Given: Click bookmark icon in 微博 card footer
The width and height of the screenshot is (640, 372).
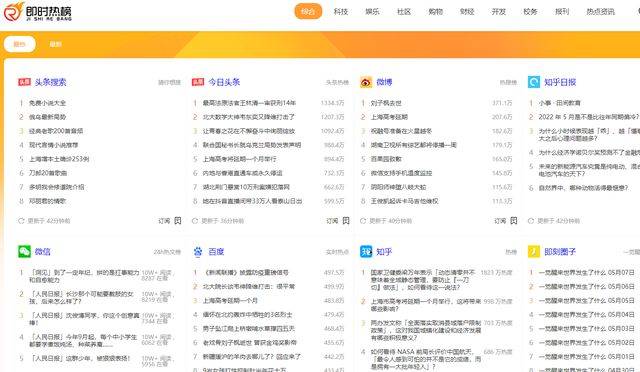Looking at the screenshot, I should point(513,221).
